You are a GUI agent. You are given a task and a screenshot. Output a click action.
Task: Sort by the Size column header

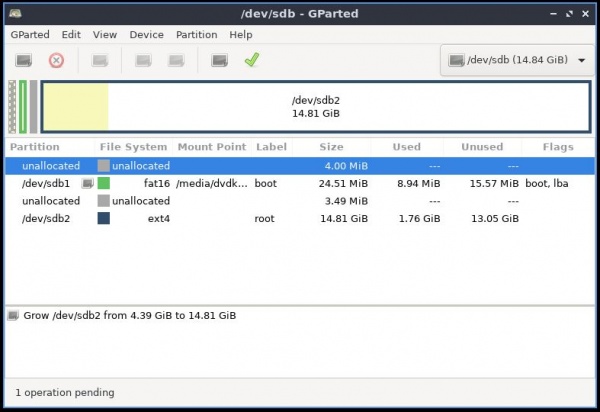[331, 147]
